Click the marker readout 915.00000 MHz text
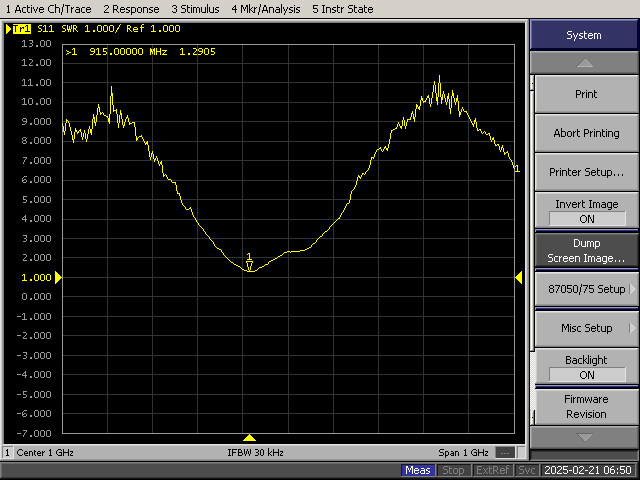 click(x=128, y=51)
